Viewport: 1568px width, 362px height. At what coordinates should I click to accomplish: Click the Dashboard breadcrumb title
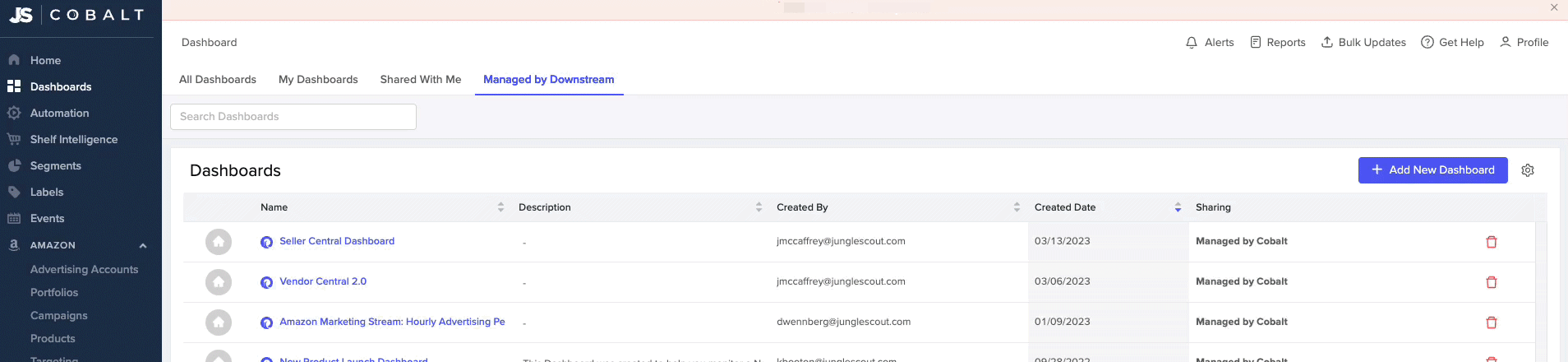pos(209,42)
